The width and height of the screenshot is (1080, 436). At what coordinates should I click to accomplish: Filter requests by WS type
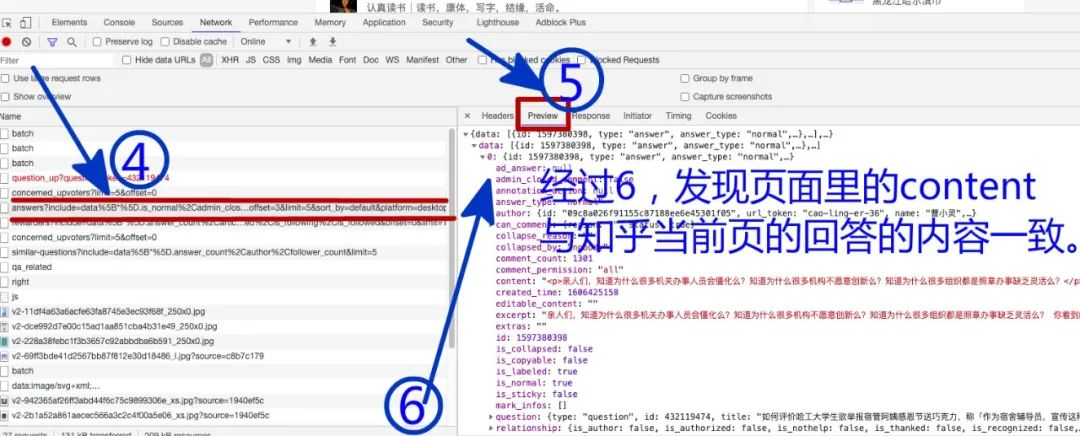coord(392,60)
